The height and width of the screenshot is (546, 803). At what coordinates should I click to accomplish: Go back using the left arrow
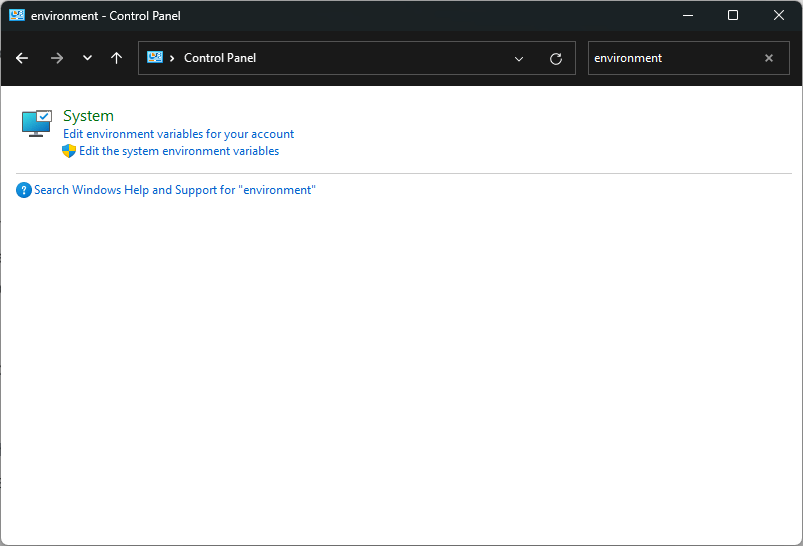point(22,58)
